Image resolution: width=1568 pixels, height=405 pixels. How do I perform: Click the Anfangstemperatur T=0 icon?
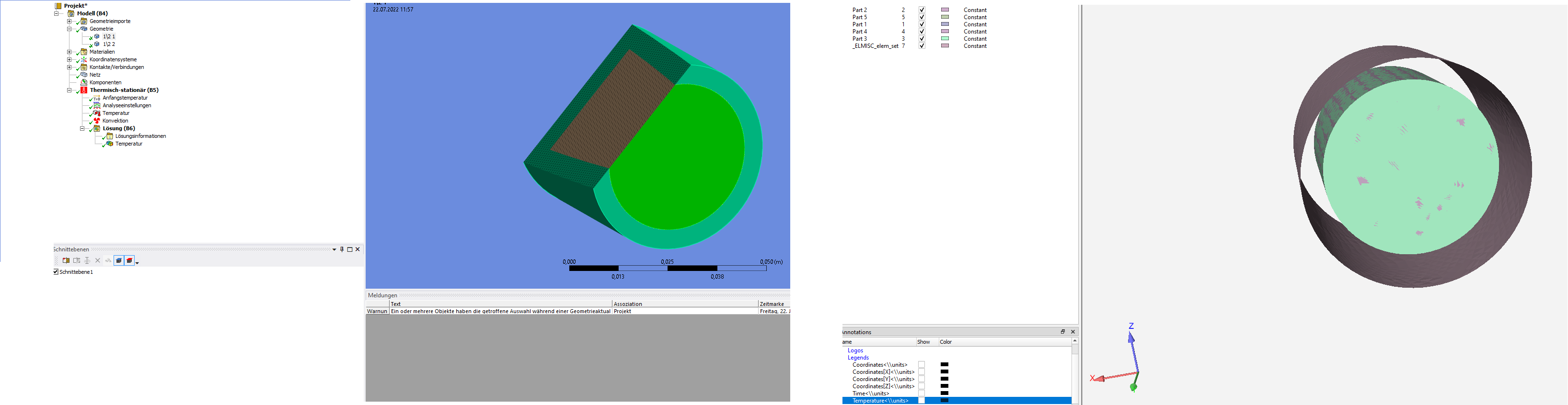click(x=97, y=98)
